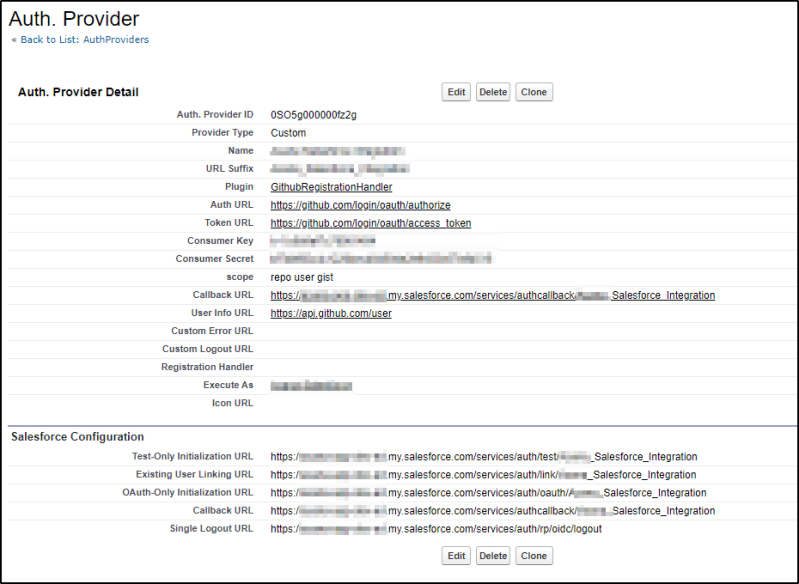This screenshot has width=799, height=584.
Task: Click the Icon URL label
Action: click(232, 403)
